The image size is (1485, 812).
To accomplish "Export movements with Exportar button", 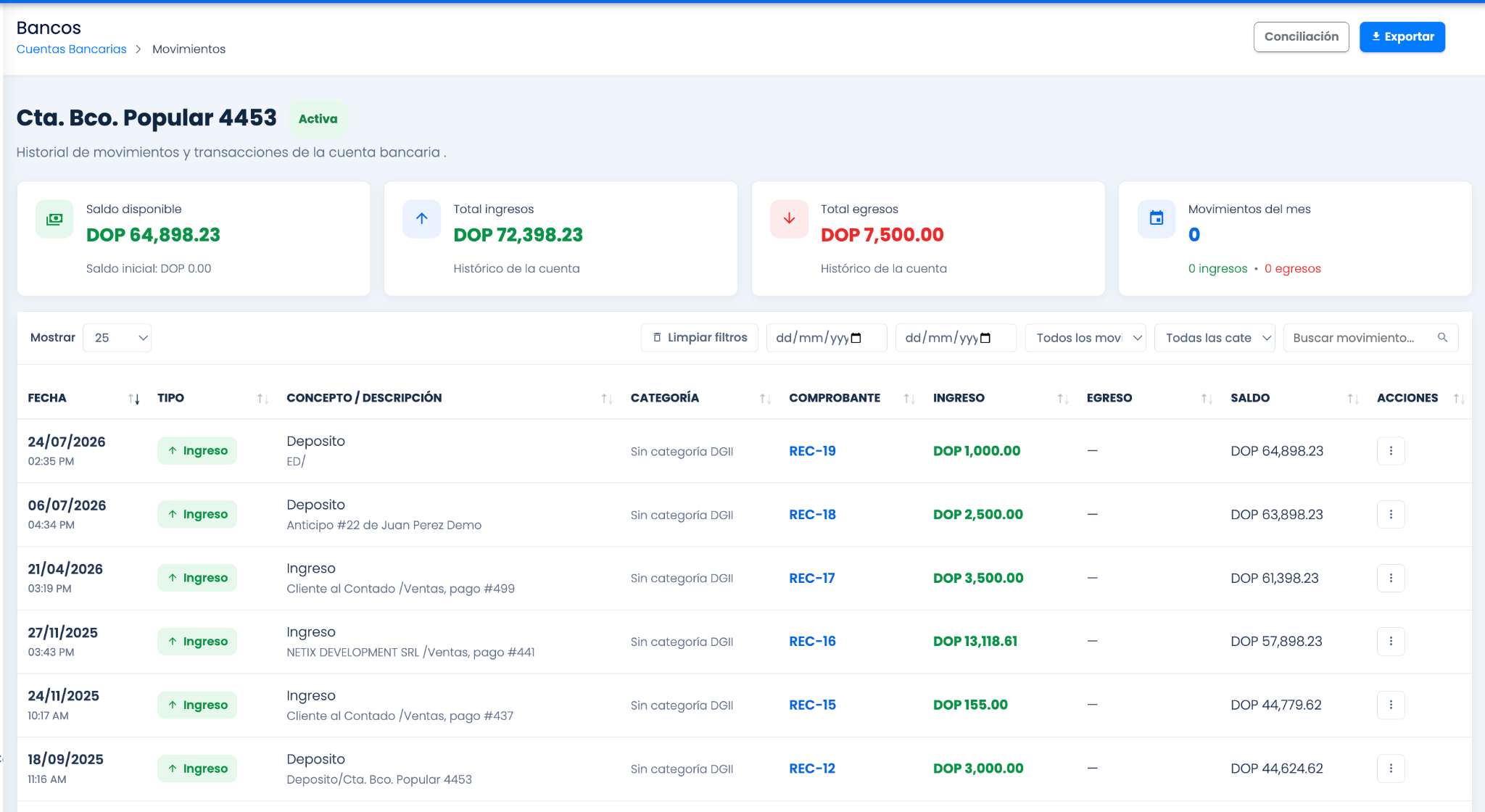I will click(1402, 37).
